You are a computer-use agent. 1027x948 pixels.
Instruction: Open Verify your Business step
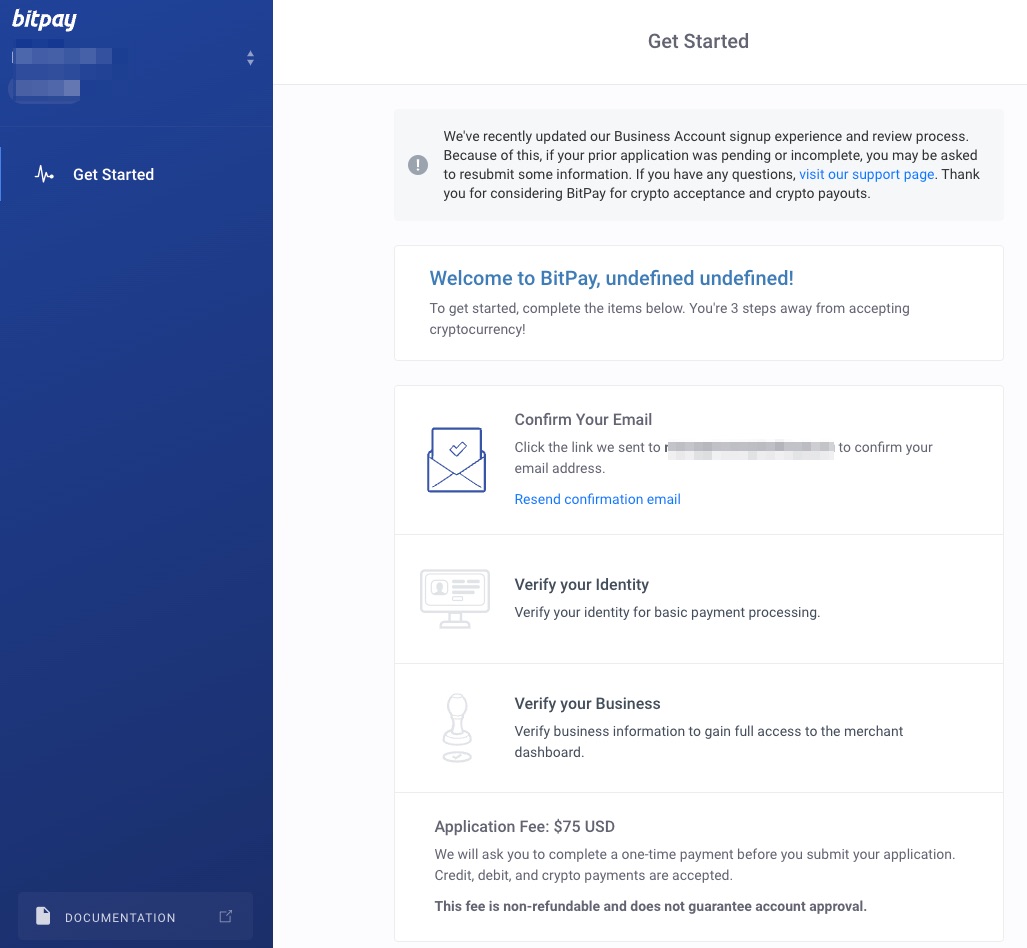pos(699,728)
